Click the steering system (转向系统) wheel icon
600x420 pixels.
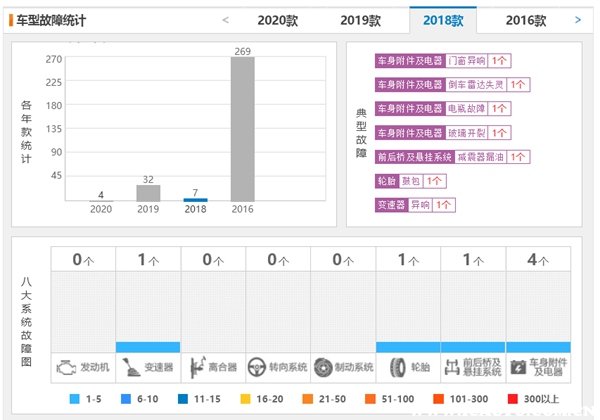259,367
